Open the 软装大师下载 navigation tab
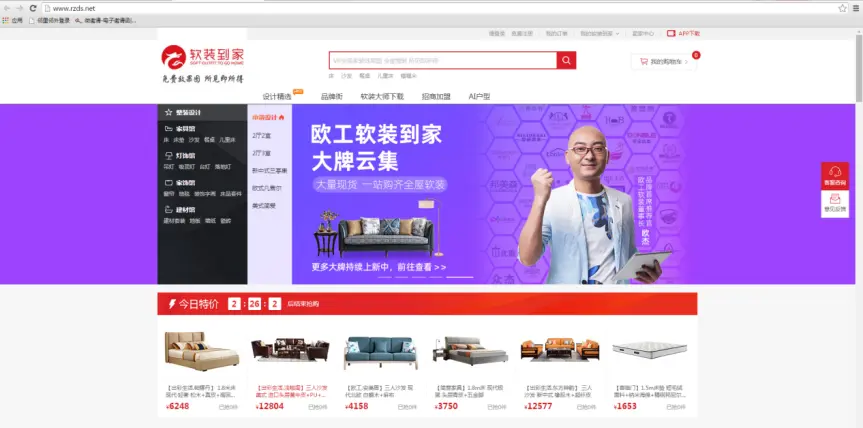The width and height of the screenshot is (863, 428). [382, 96]
